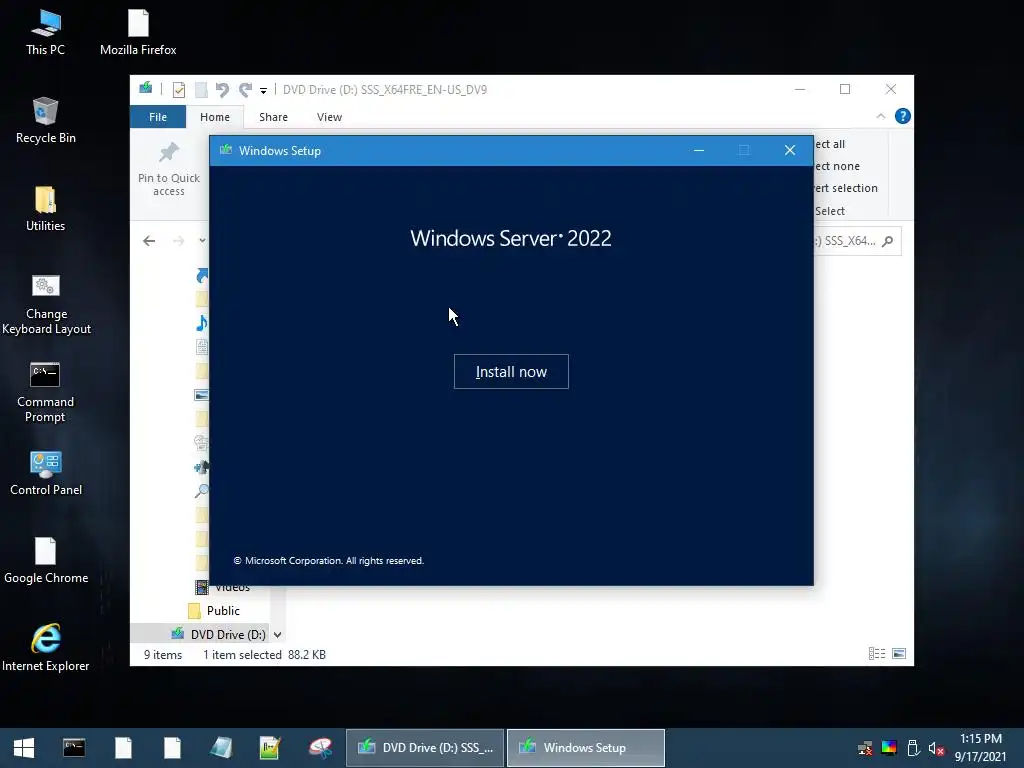
Task: Click the tilted blue notebook taskbar icon
Action: click(x=221, y=748)
